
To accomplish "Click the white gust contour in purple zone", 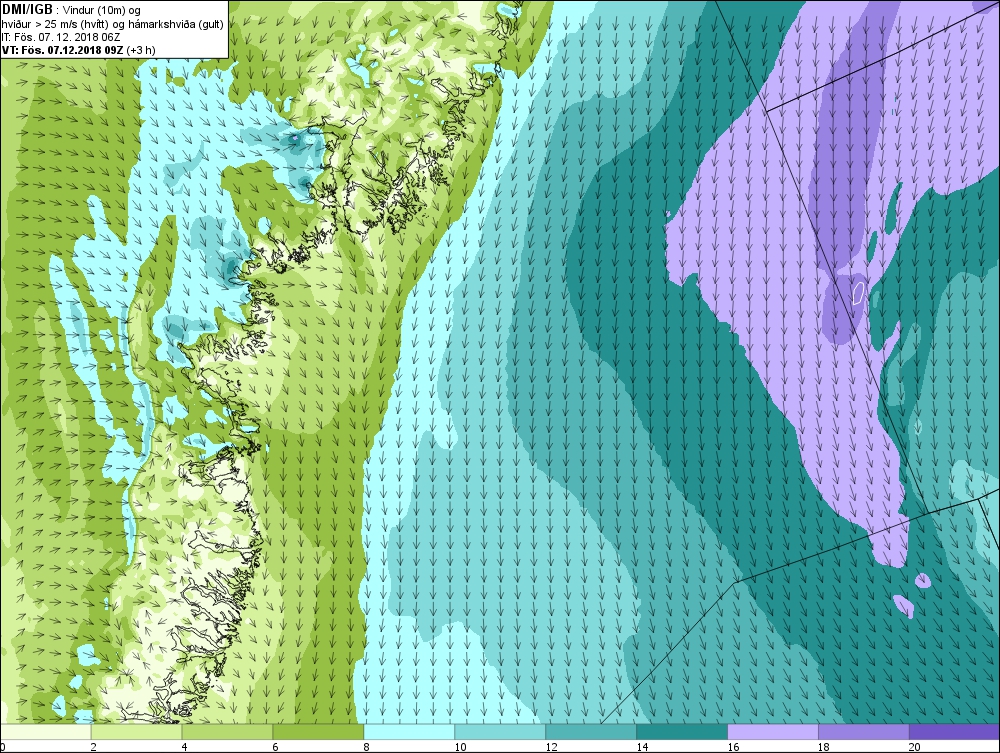I will pyautogui.click(x=858, y=293).
